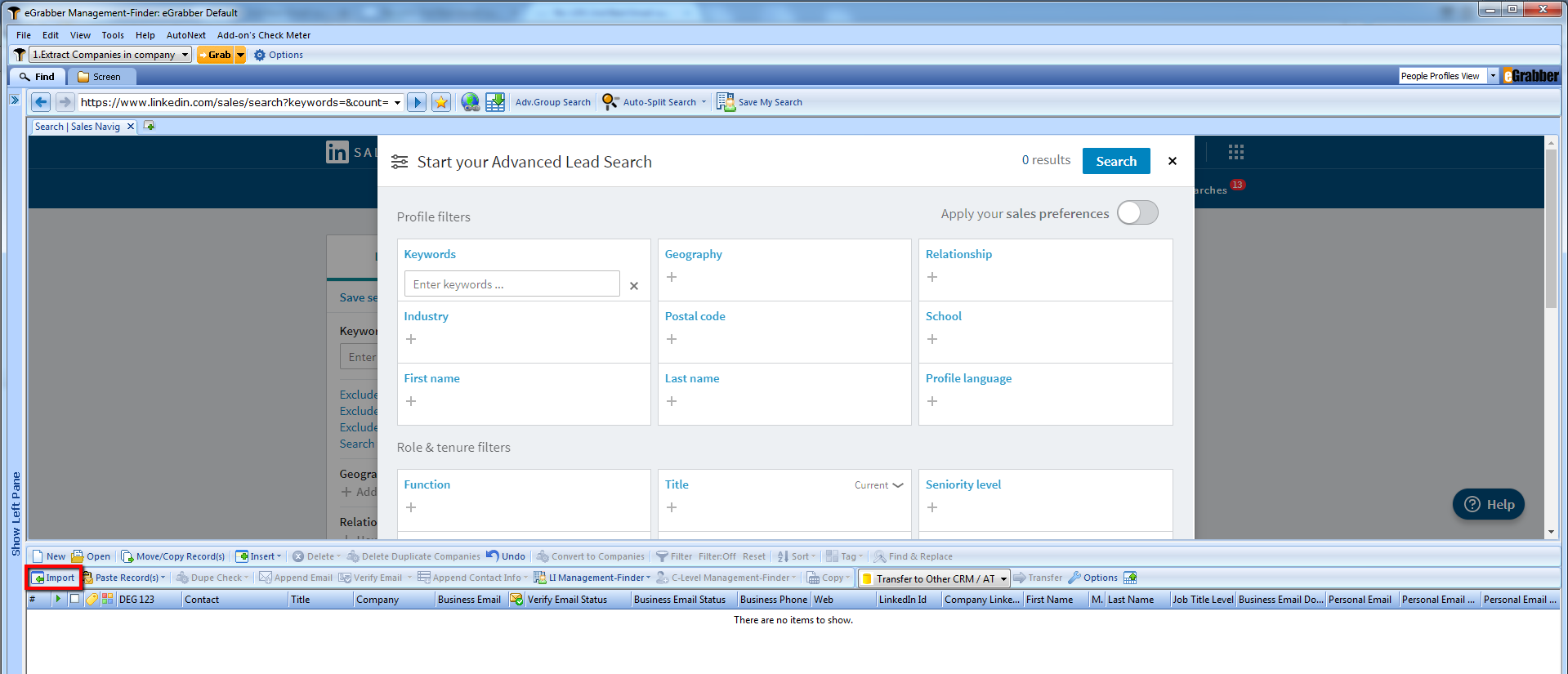The image size is (1568, 674).
Task: Add an Industry filter with plus
Action: point(411,339)
